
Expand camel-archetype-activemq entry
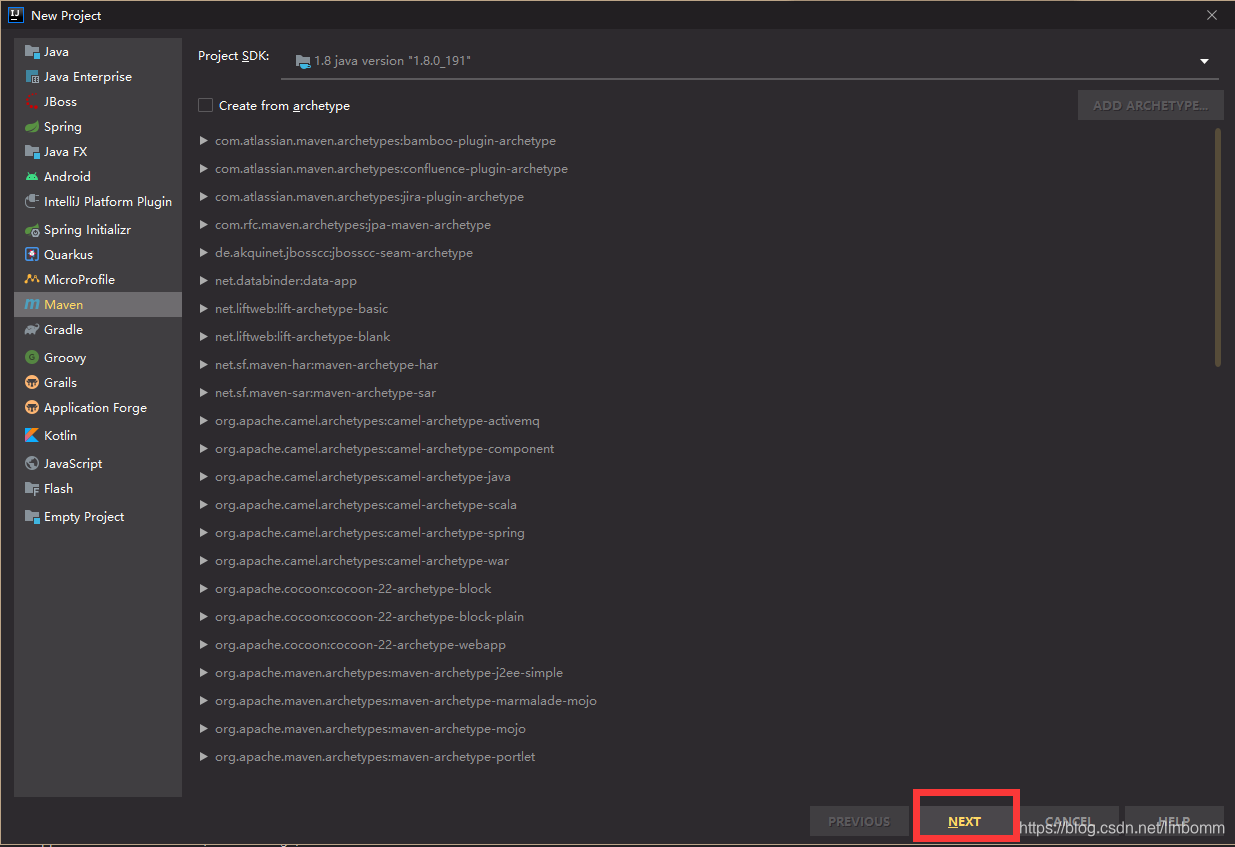pyautogui.click(x=204, y=421)
